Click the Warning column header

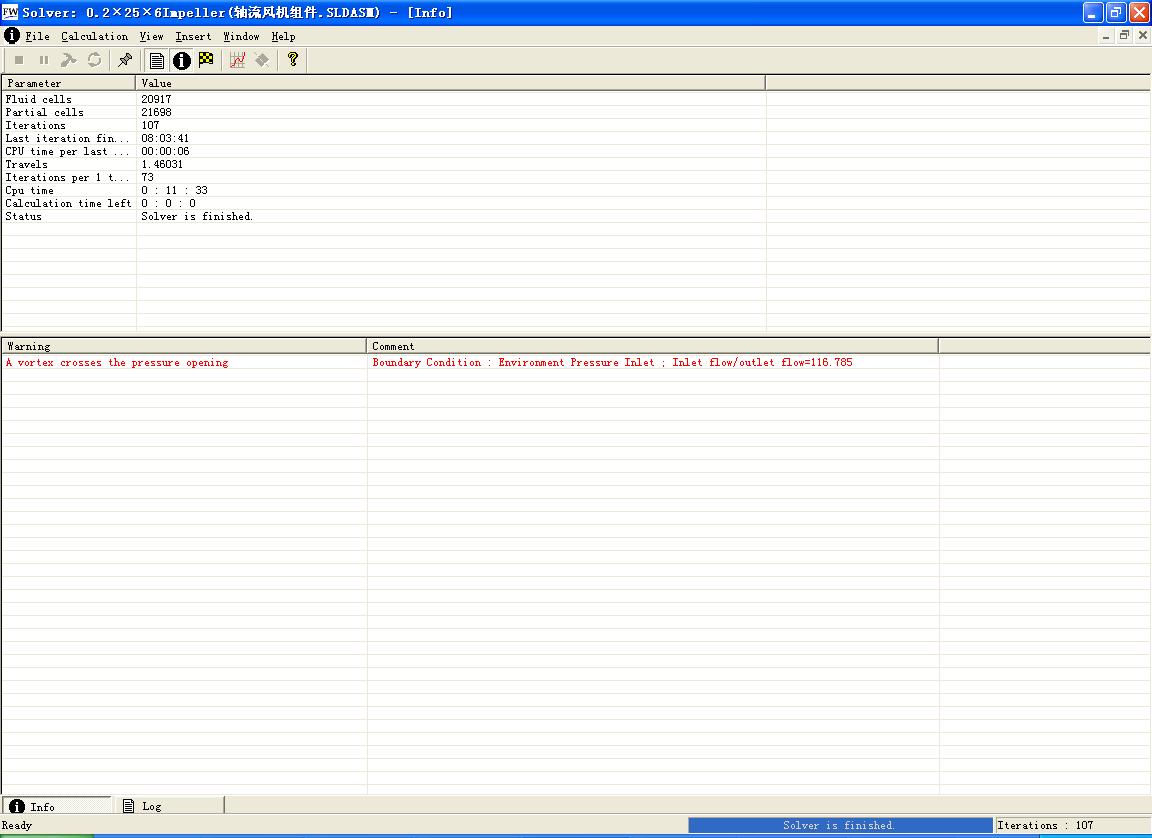pyautogui.click(x=184, y=346)
